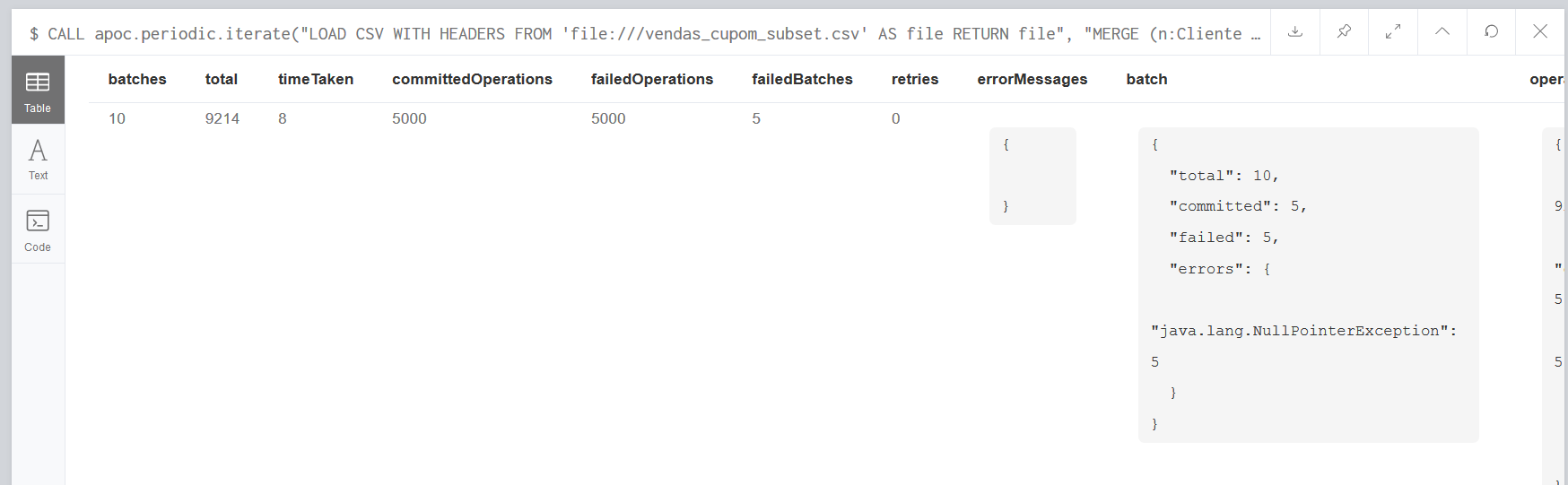The height and width of the screenshot is (485, 1568).
Task: Rerun the Cypher query
Action: (x=1491, y=32)
